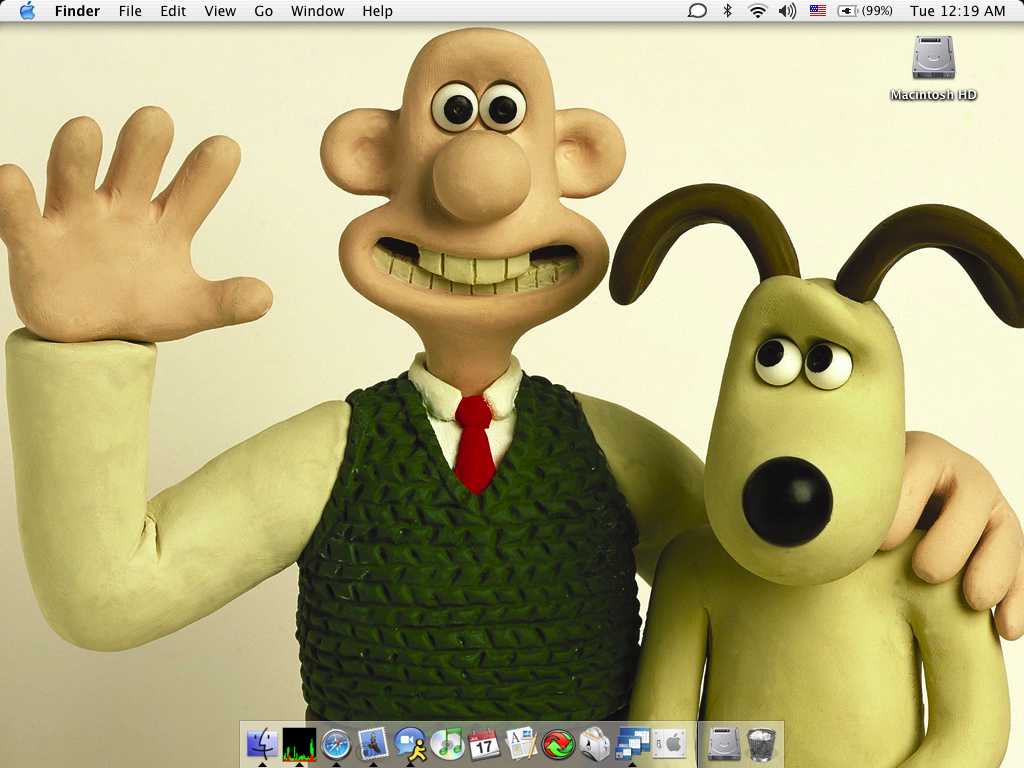1024x768 pixels.
Task: Open the red-green arrows sync app in Dock
Action: point(558,744)
